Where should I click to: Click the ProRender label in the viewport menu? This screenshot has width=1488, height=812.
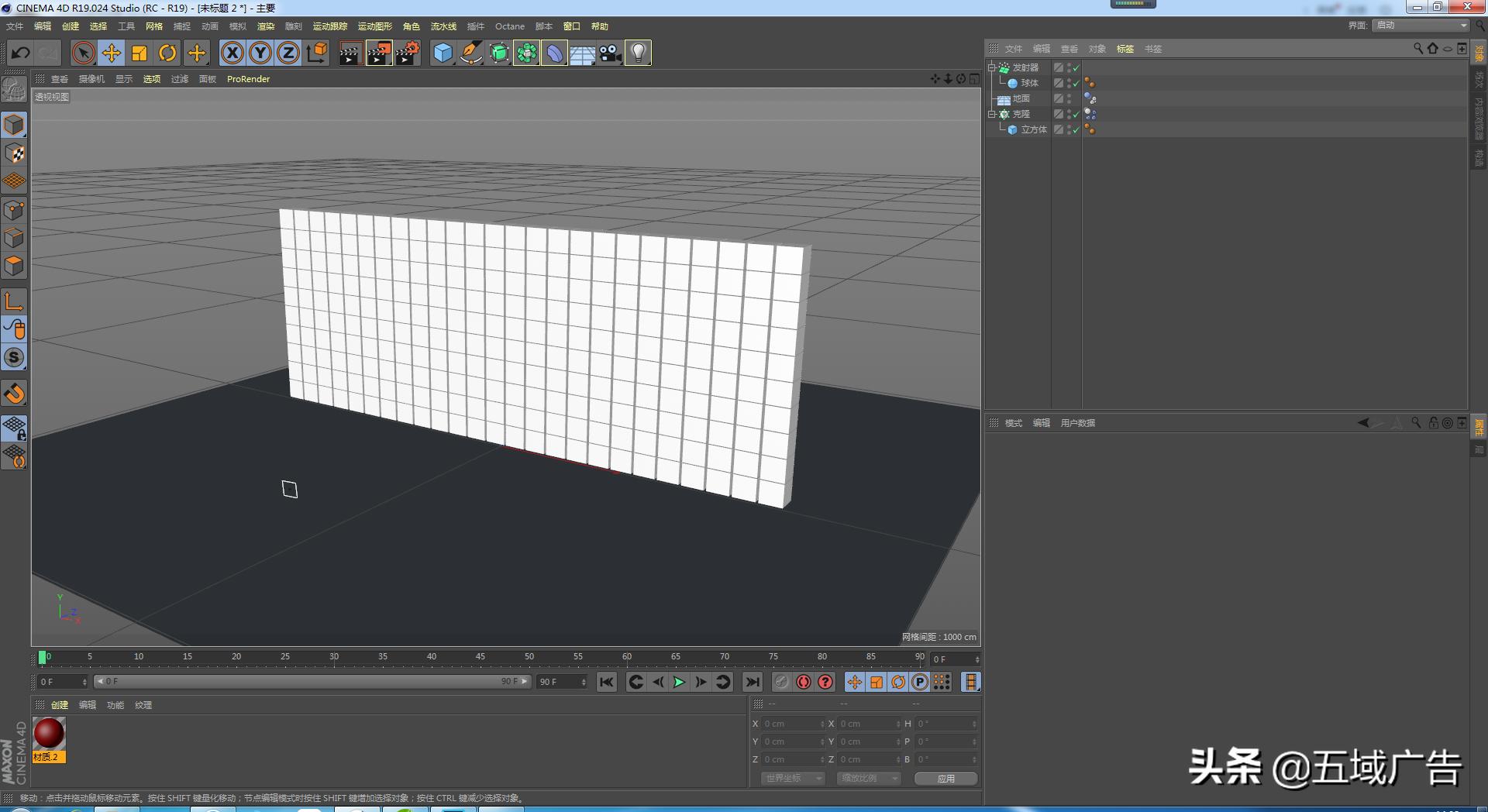248,78
